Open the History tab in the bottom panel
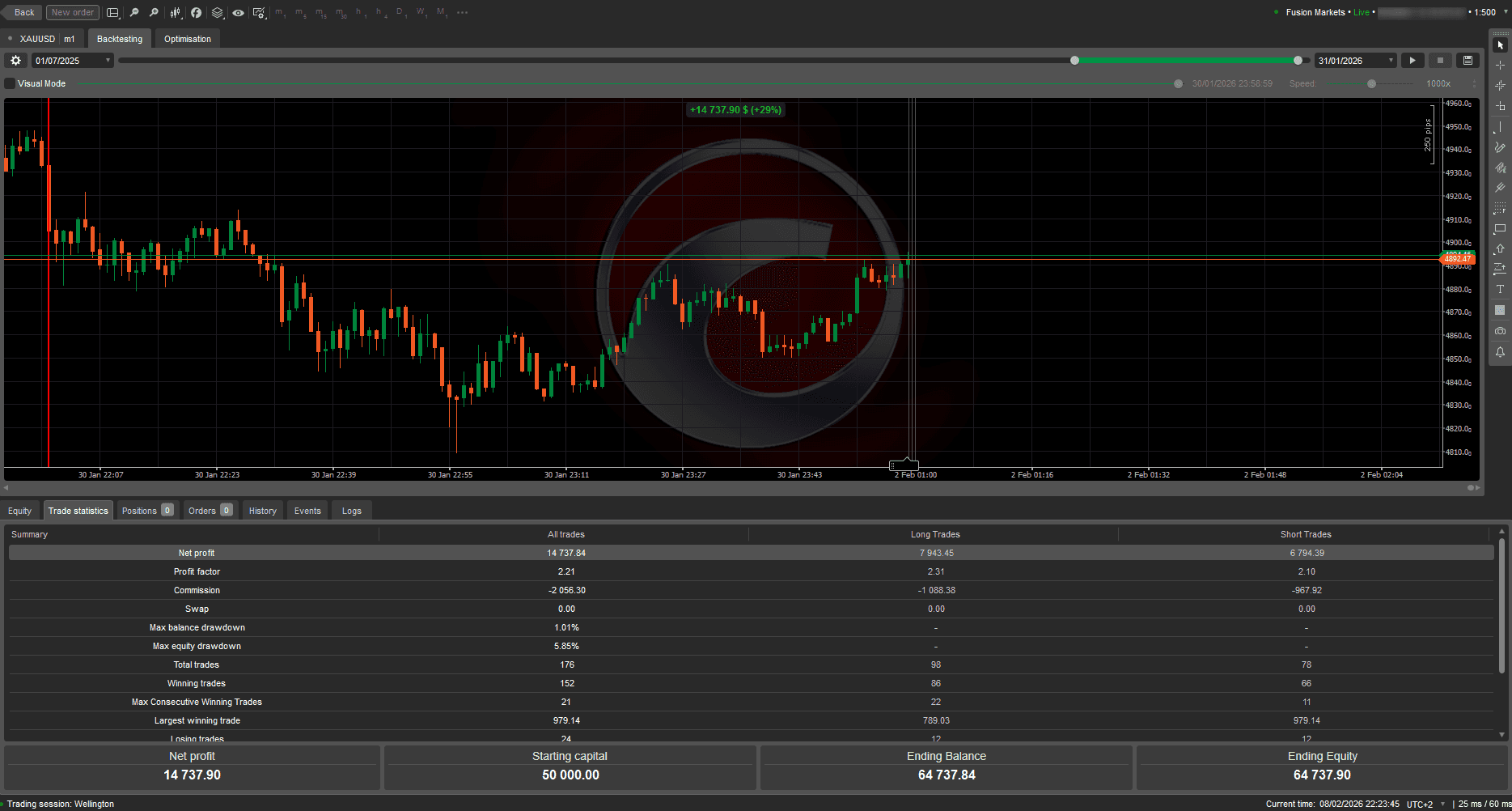The image size is (1512, 811). 262,510
